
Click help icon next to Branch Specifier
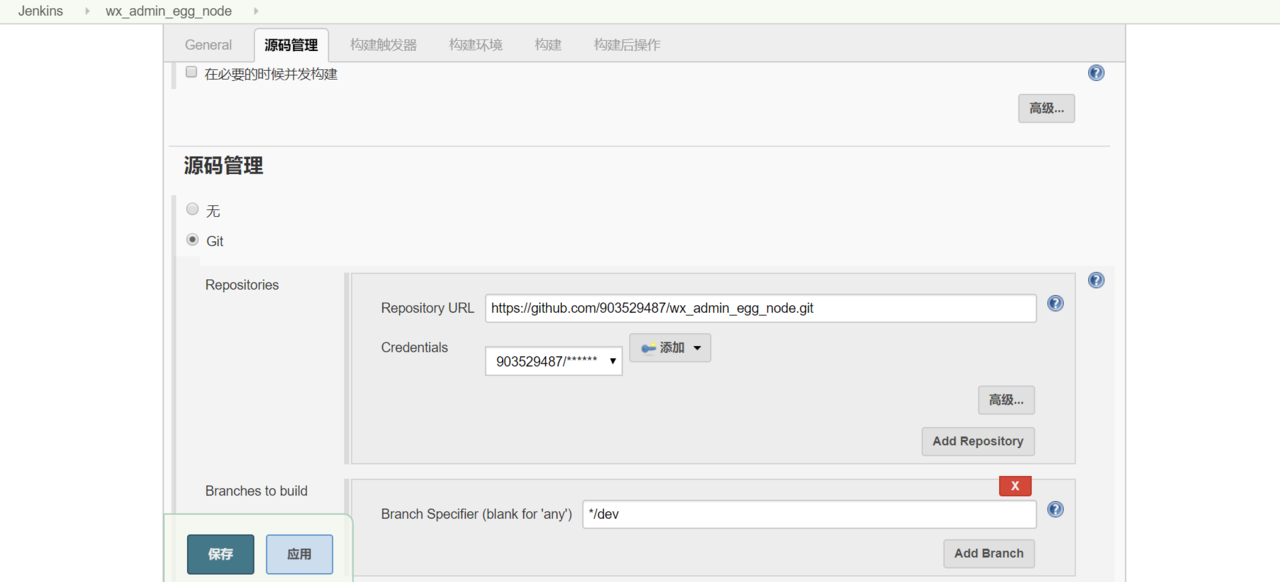pyautogui.click(x=1055, y=510)
